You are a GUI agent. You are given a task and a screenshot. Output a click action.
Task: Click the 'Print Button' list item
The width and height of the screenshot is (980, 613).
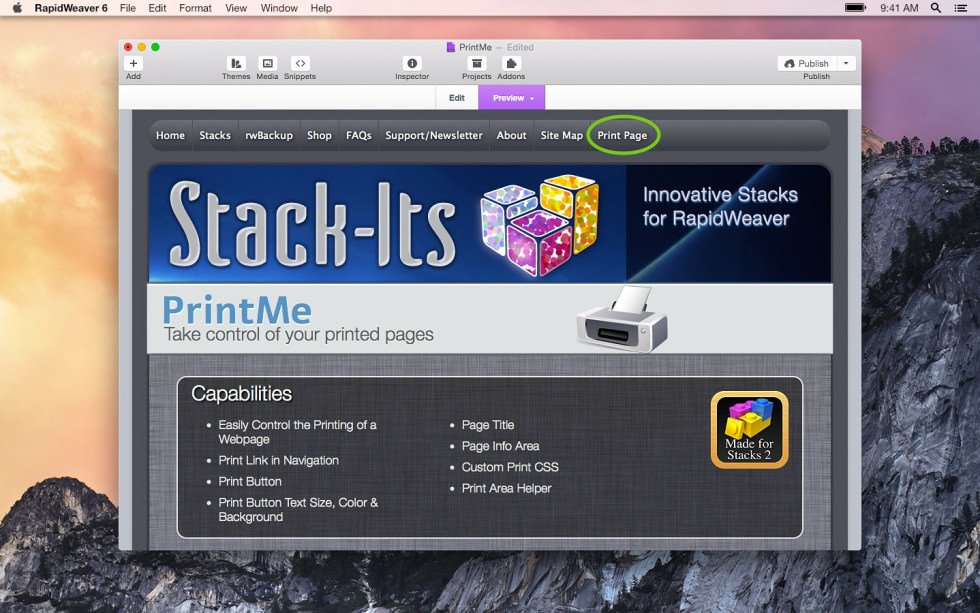250,482
